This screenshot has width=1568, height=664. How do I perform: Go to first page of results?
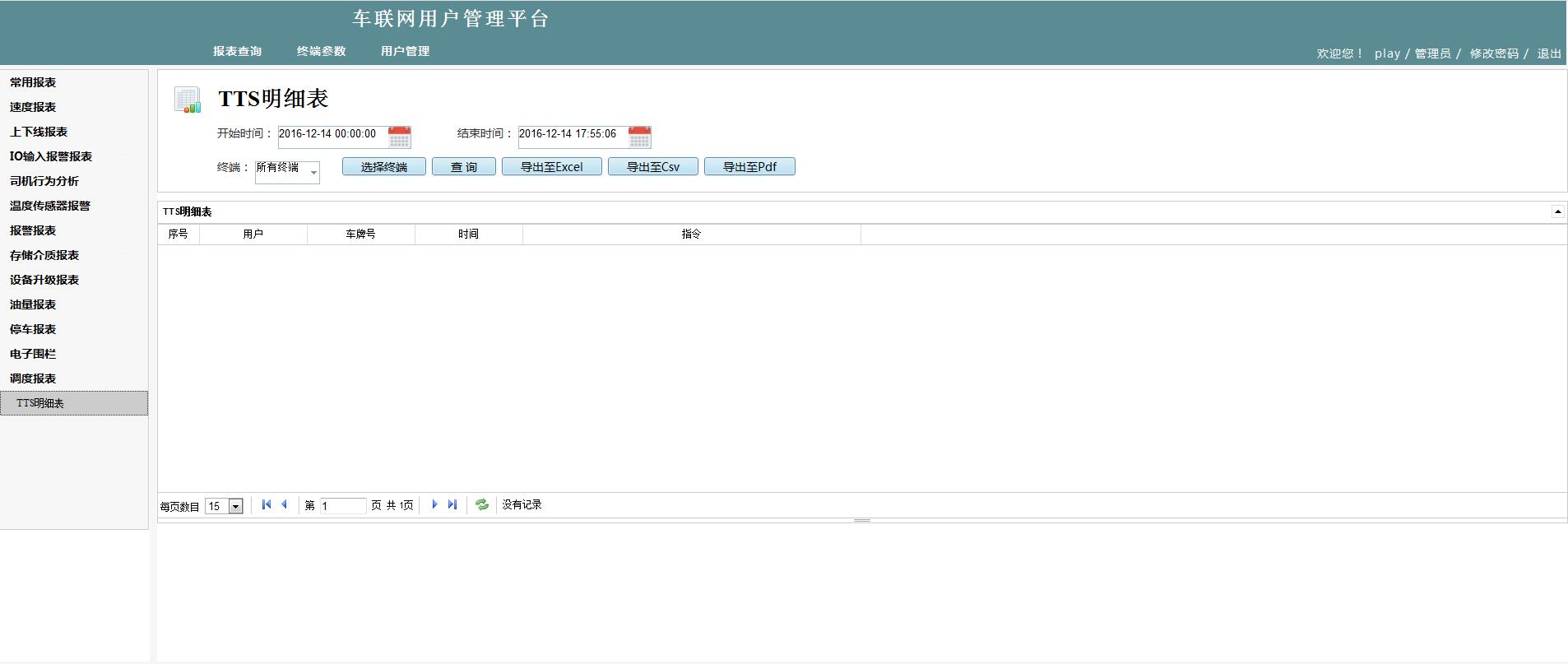tap(267, 504)
